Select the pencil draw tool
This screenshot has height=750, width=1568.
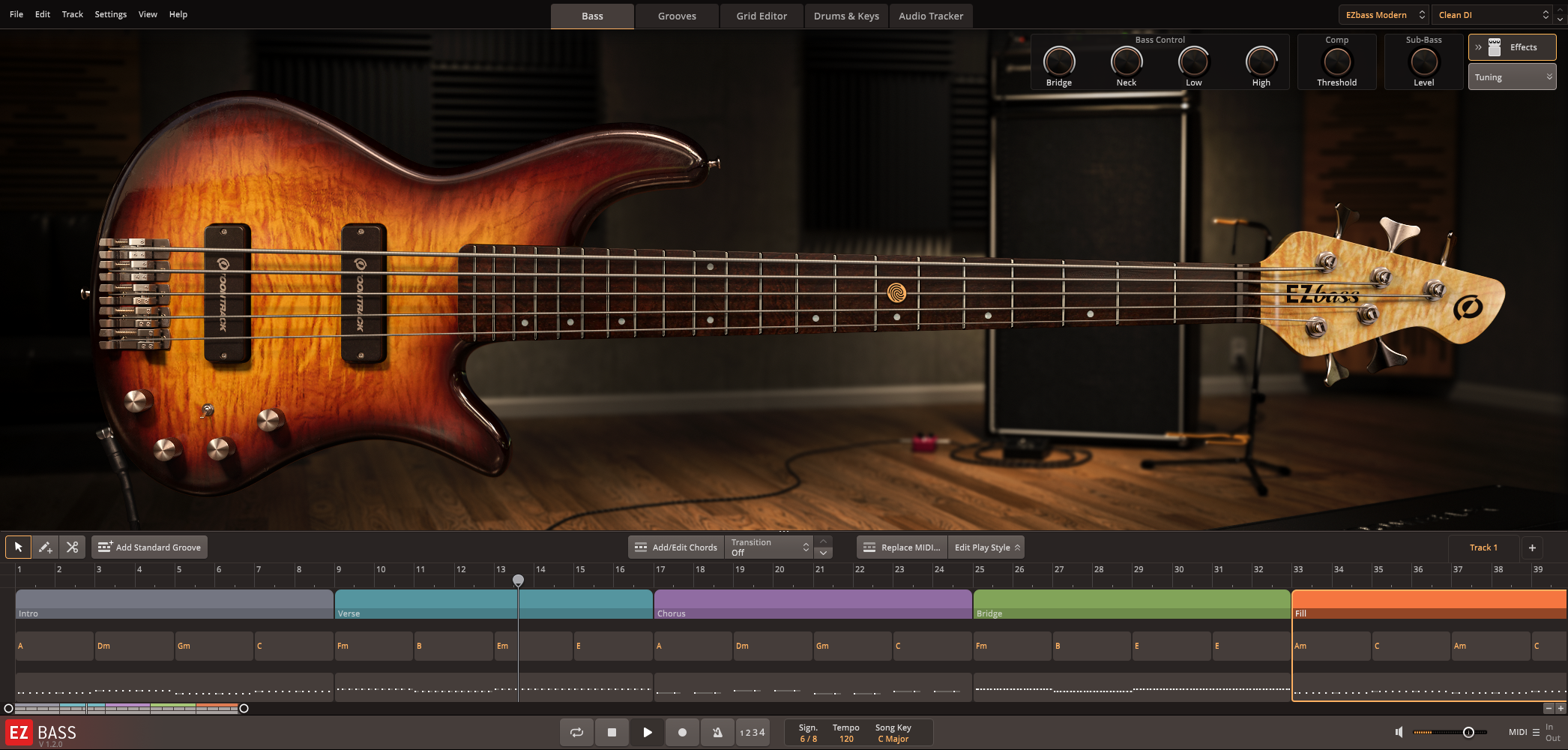(45, 547)
